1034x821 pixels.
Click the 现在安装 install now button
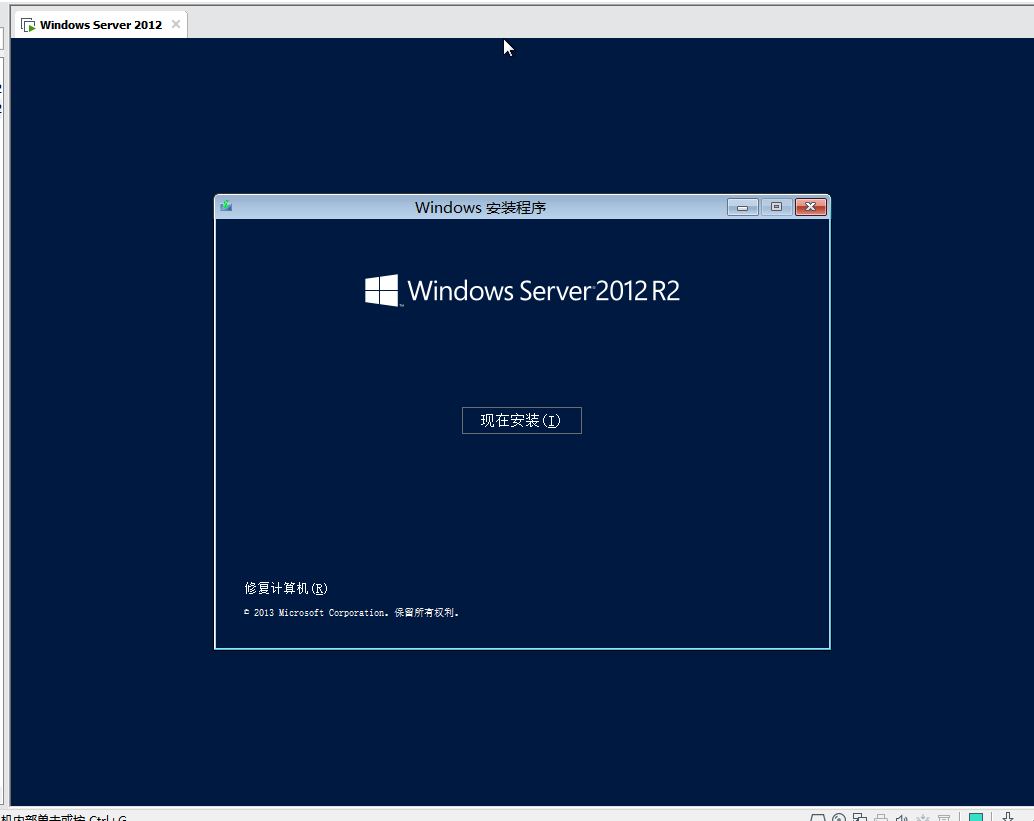(521, 421)
